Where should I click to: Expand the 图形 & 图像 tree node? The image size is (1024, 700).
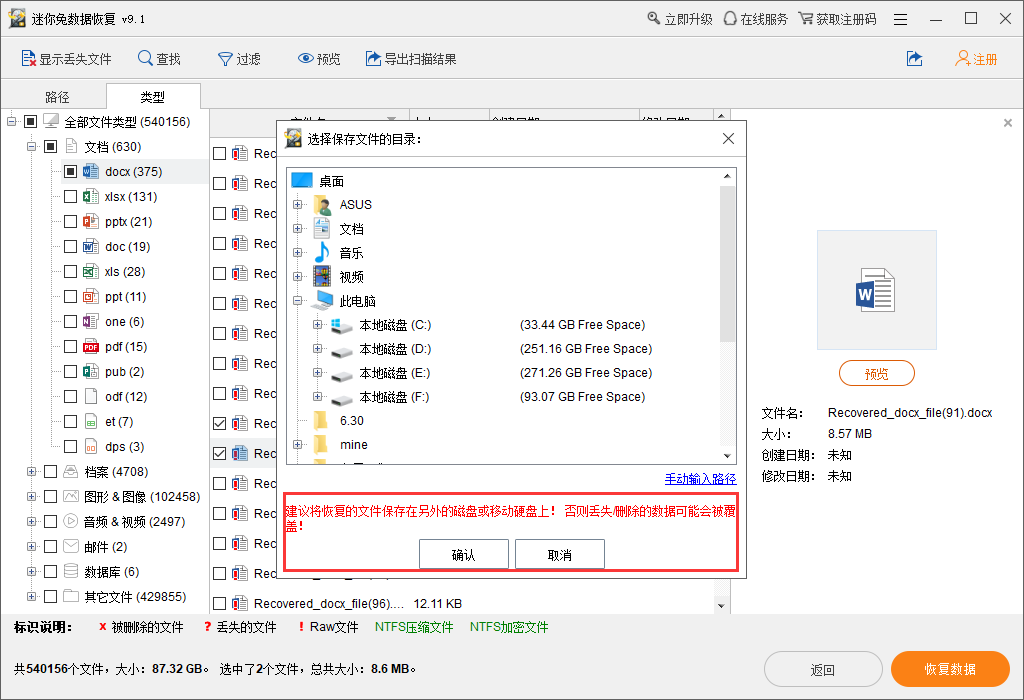click(x=31, y=496)
